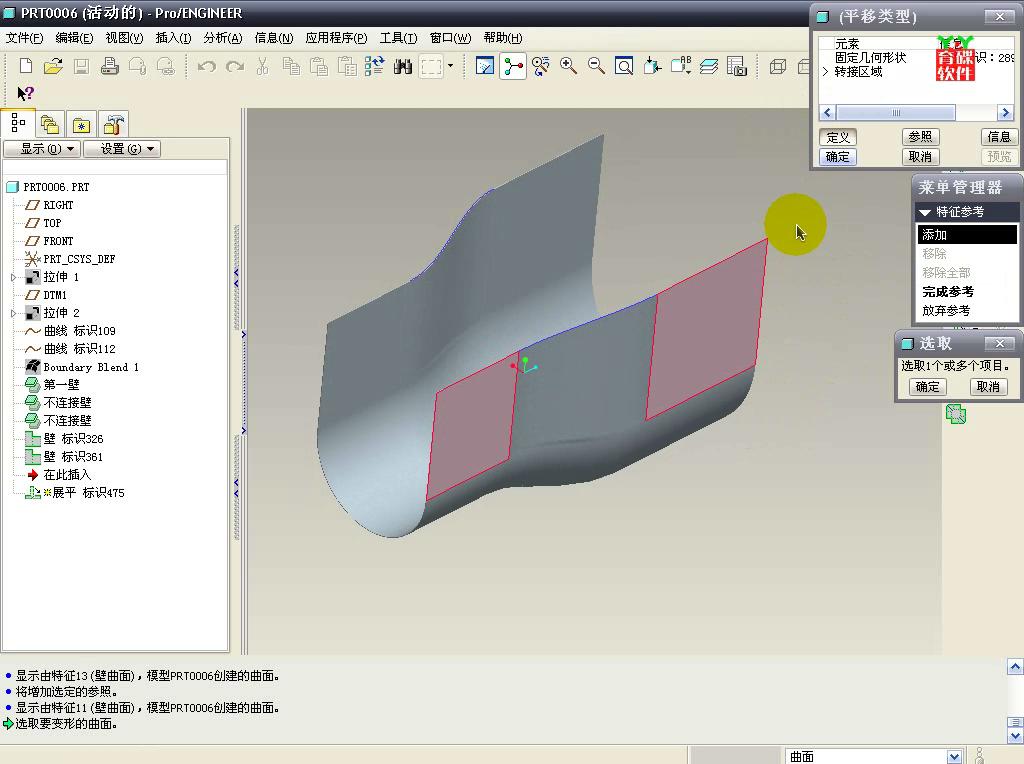1024x764 pixels.
Task: Click the redo arrow icon
Action: pos(234,66)
